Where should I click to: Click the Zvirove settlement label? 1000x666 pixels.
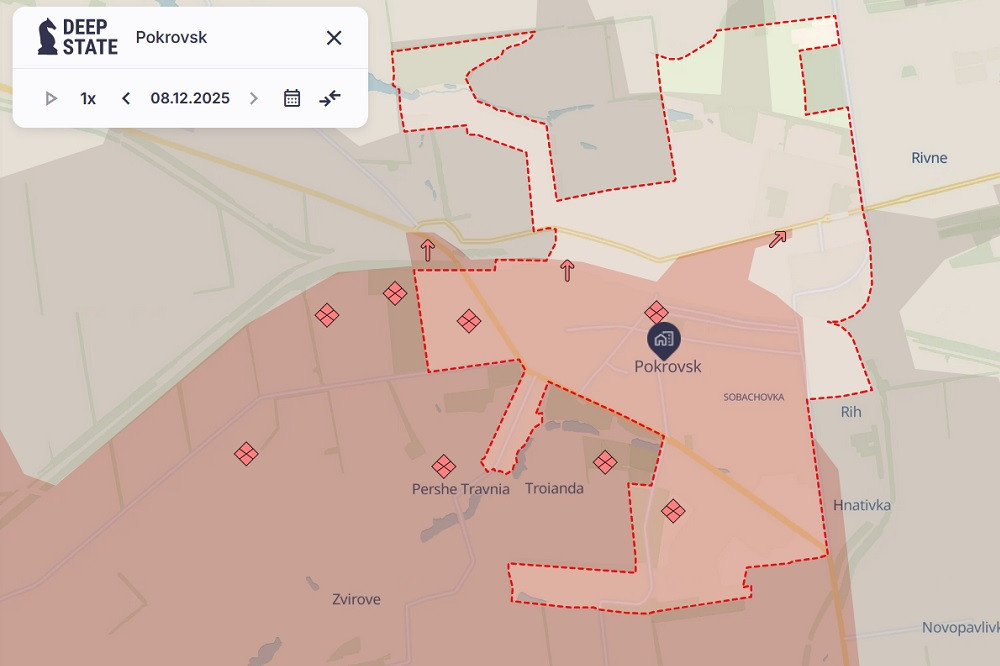click(x=356, y=600)
